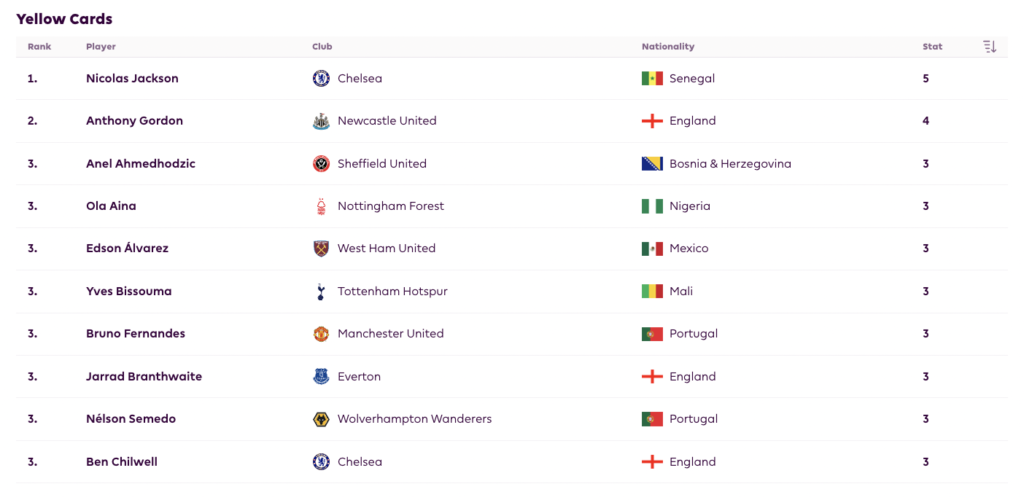
Task: Click the Manchester United crest icon
Action: 321,334
